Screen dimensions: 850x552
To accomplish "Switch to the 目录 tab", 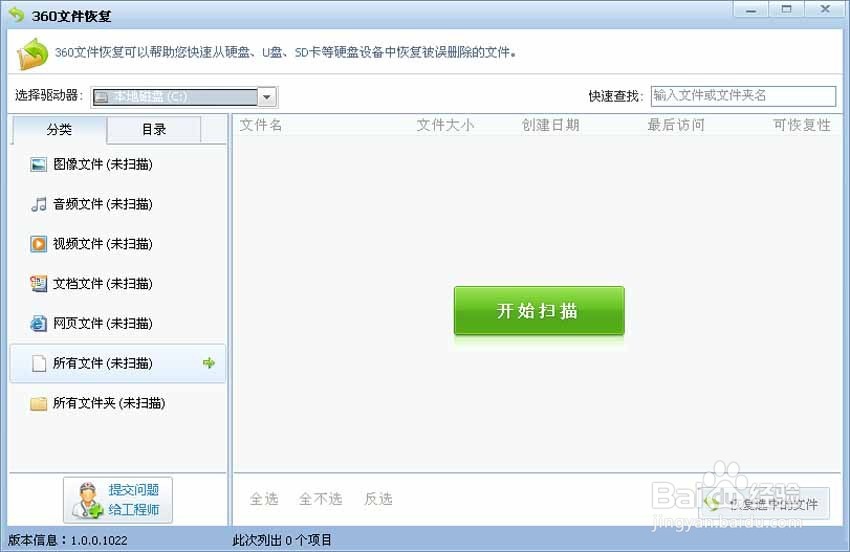I will [154, 130].
